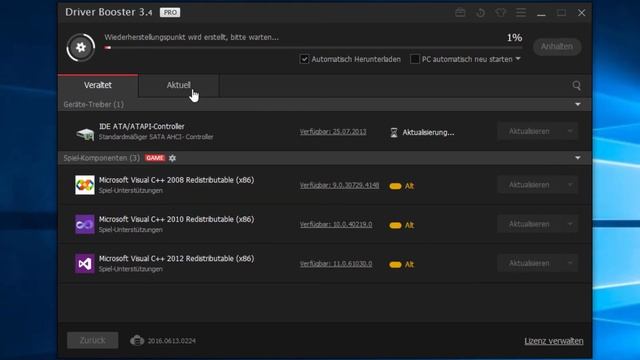Image resolution: width=640 pixels, height=360 pixels.
Task: Click the yellow Alt tag of Visual C++ 2008
Action: coord(402,186)
